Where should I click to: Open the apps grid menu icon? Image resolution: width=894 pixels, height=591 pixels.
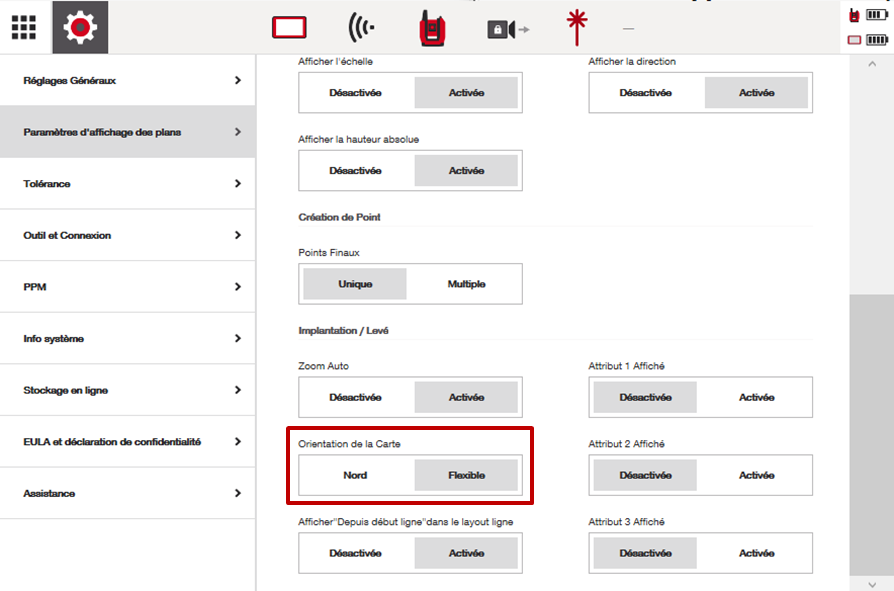[24, 27]
